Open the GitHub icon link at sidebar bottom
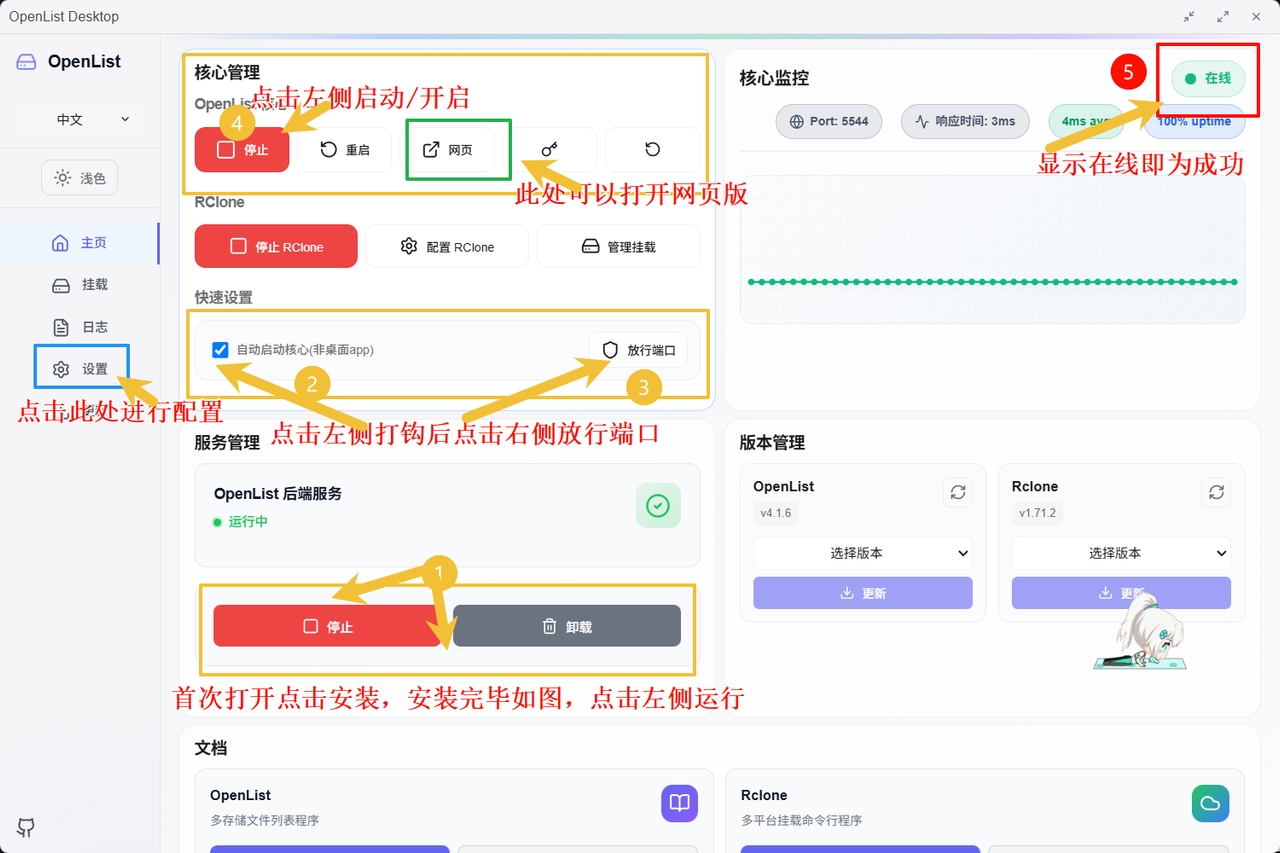1280x853 pixels. (26, 827)
